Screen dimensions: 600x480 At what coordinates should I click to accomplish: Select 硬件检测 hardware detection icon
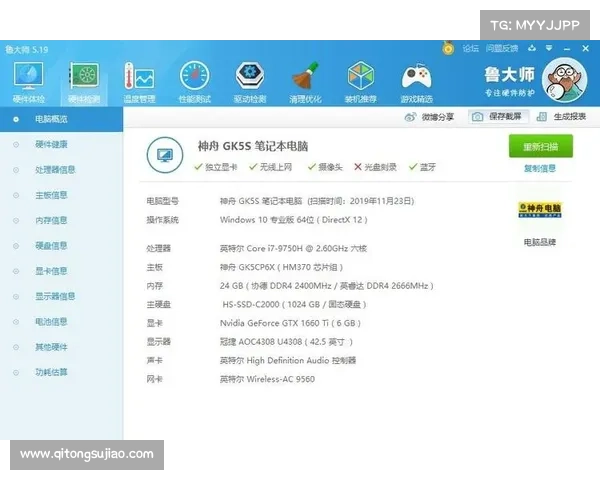pos(83,79)
